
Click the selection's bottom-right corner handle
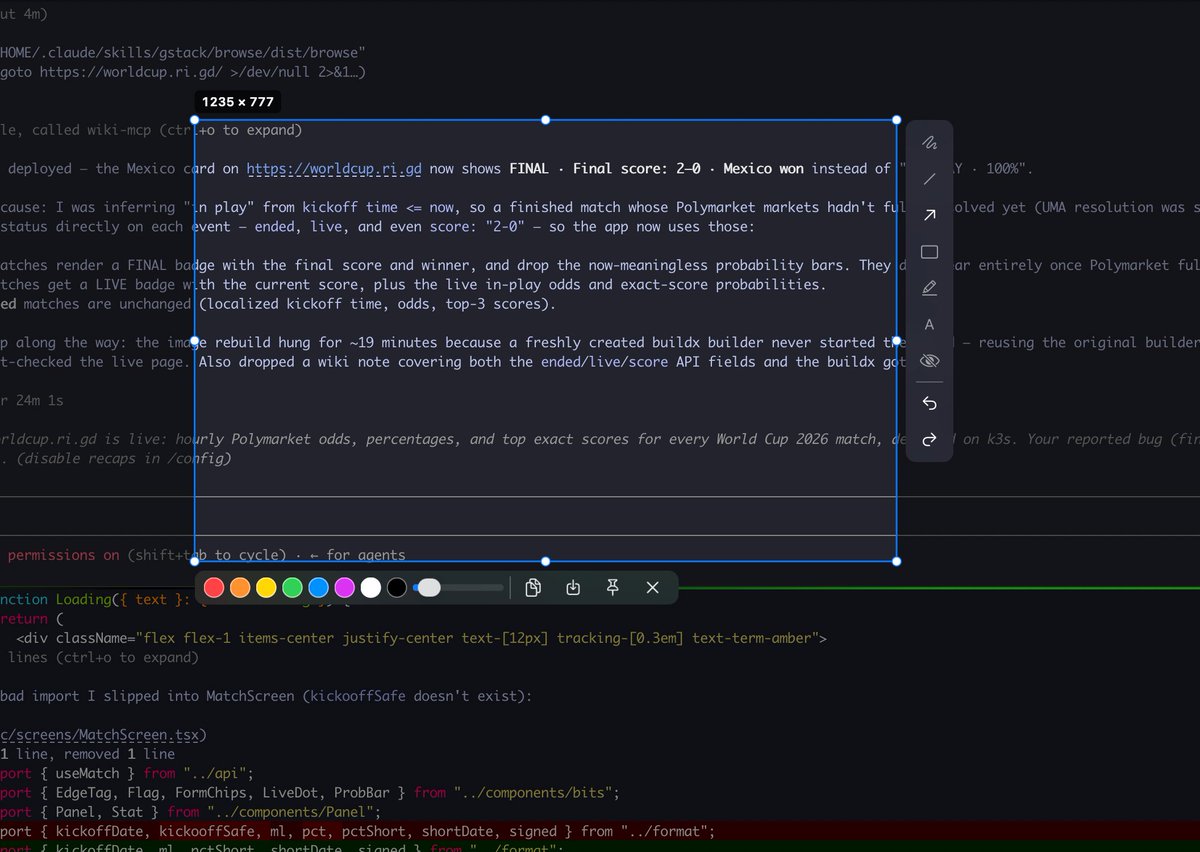pos(896,561)
